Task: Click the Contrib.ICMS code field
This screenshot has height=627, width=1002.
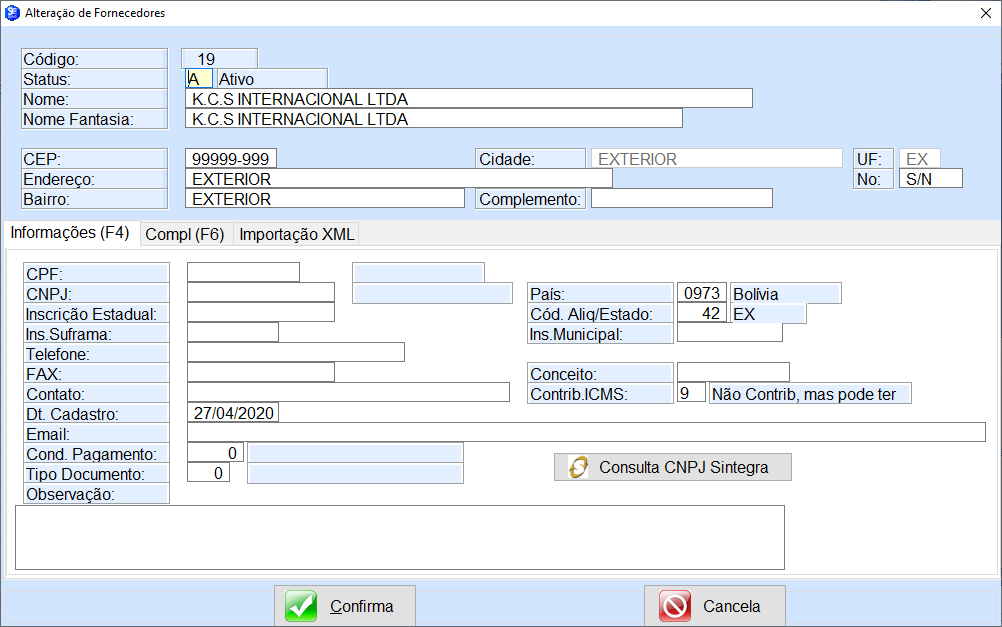Action: click(x=691, y=393)
